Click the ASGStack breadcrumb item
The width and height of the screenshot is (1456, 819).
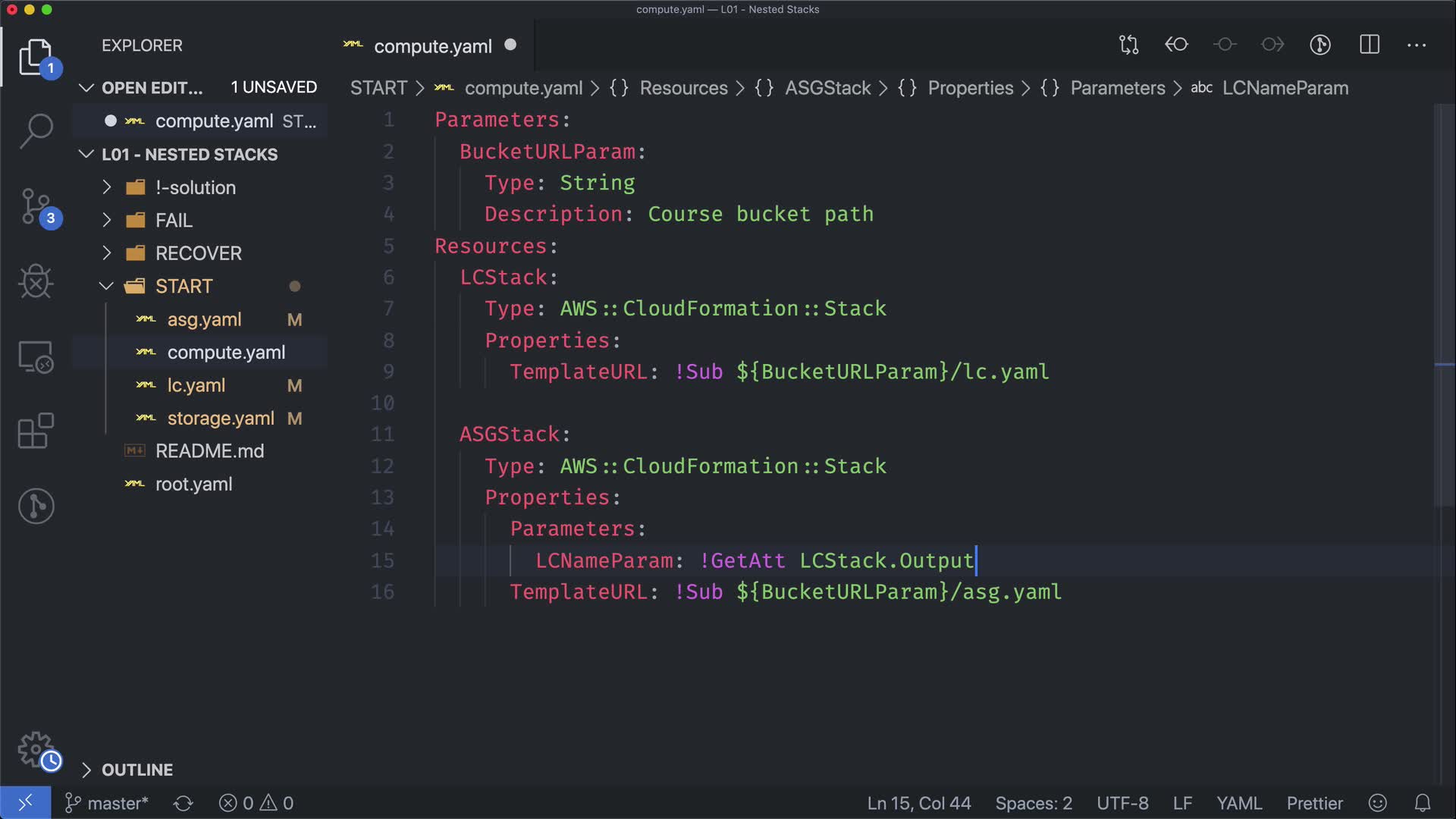click(x=827, y=88)
